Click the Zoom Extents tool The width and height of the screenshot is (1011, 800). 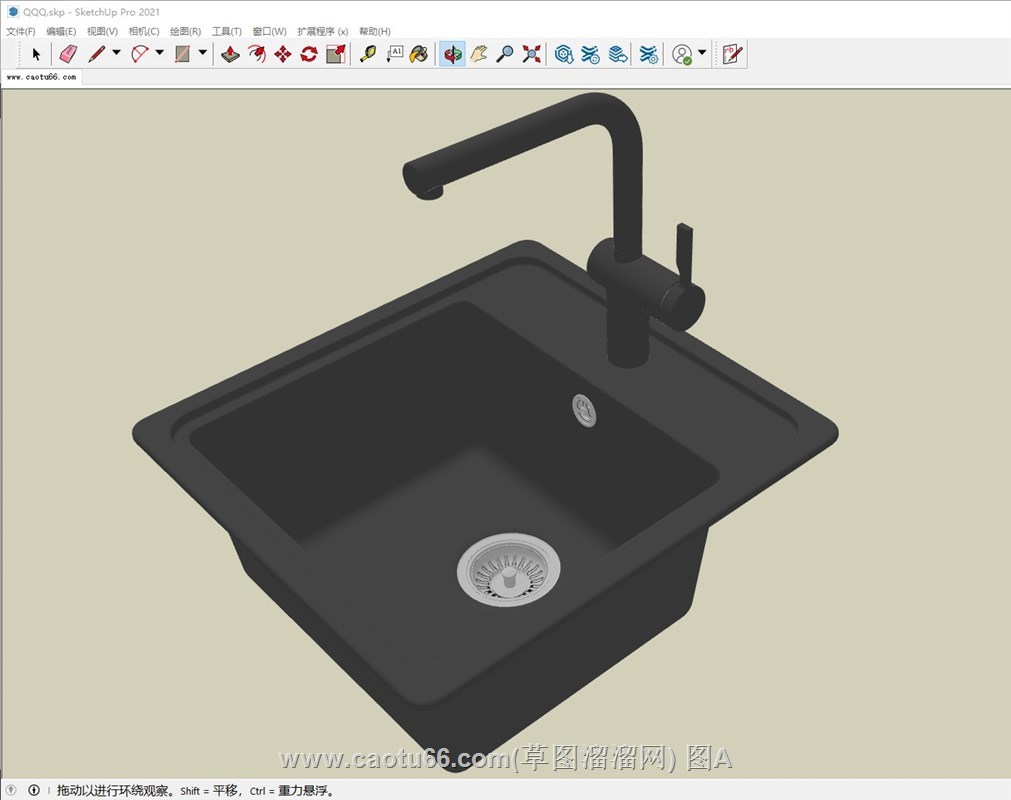532,54
